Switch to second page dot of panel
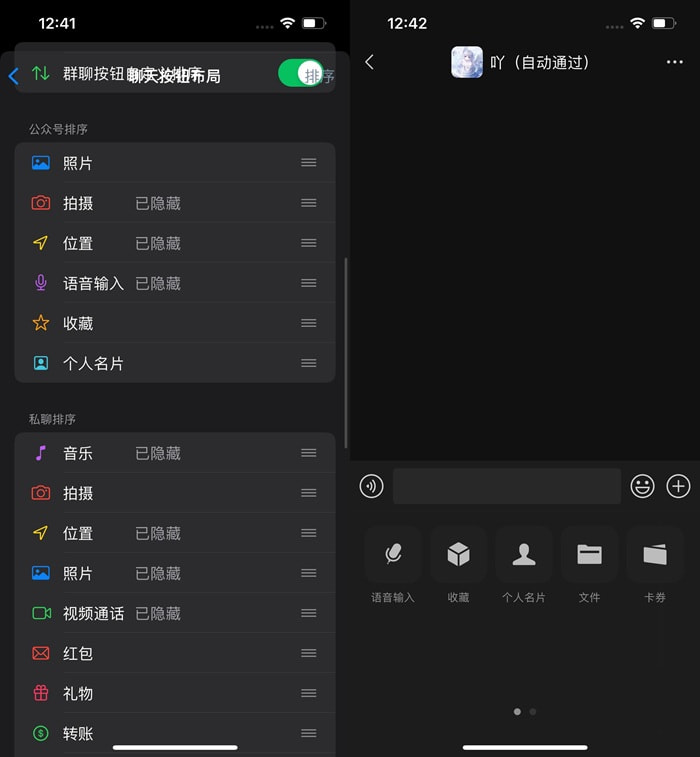The height and width of the screenshot is (757, 700). [x=532, y=712]
